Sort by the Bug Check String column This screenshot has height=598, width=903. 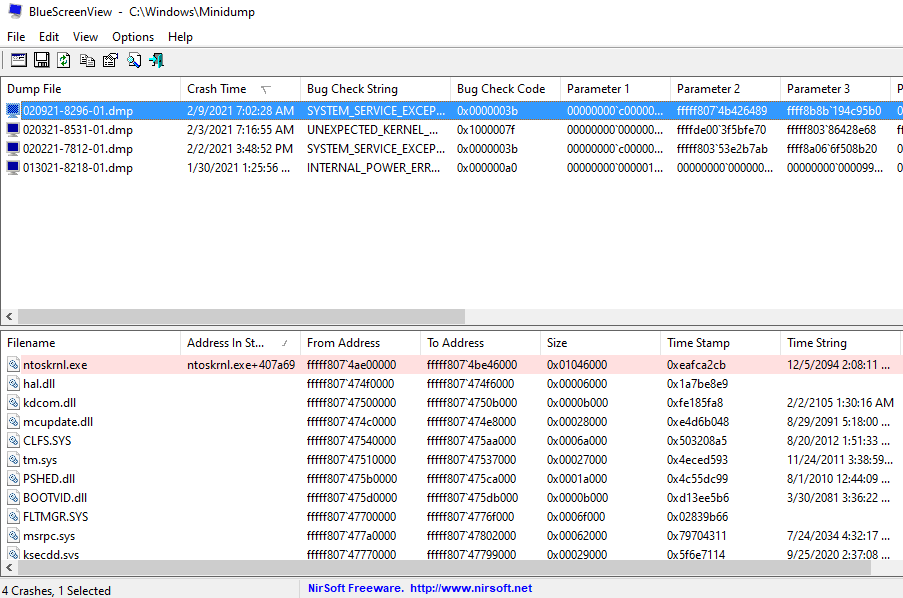coord(375,89)
